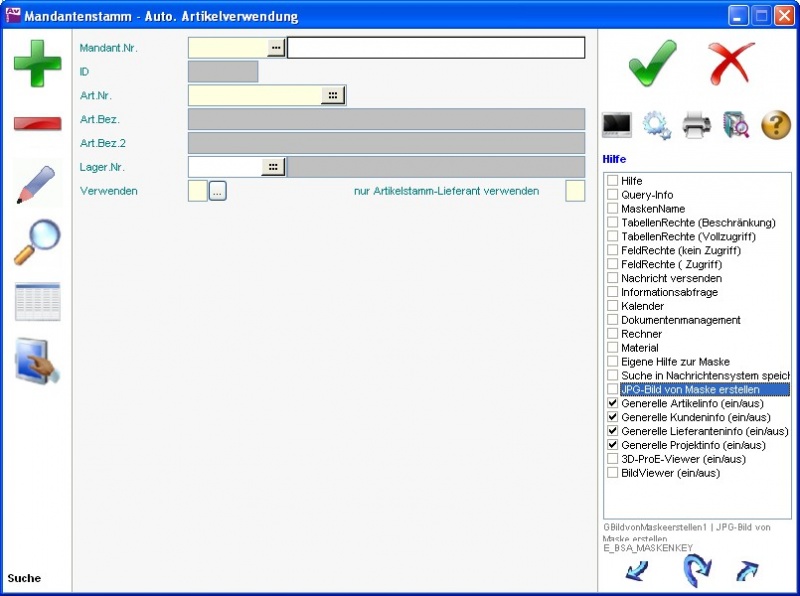The height and width of the screenshot is (596, 800).
Task: Open search with the magnifying glass icon
Action: [37, 242]
